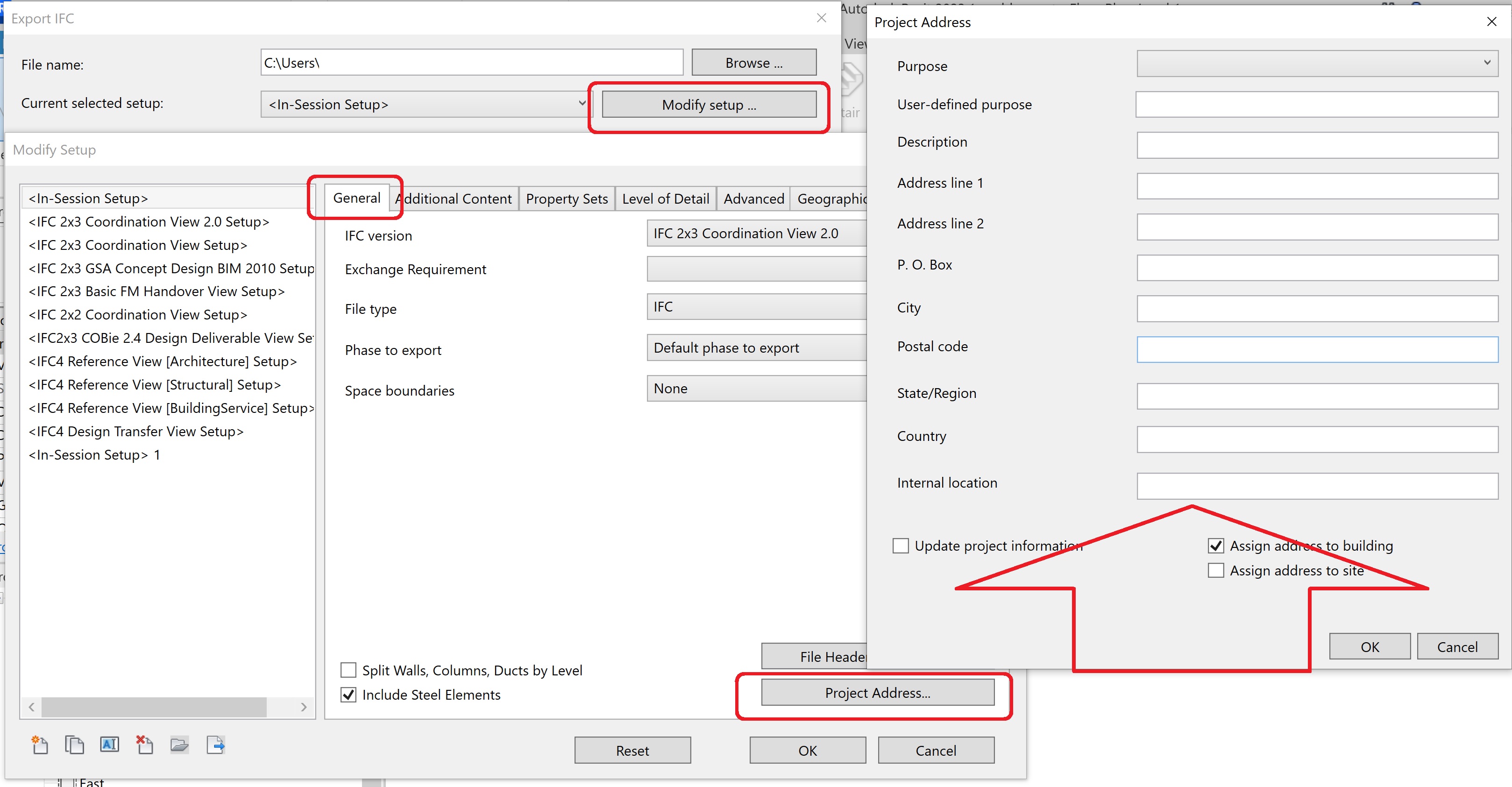This screenshot has width=1512, height=787.
Task: Enable Update project information checkbox
Action: [901, 546]
